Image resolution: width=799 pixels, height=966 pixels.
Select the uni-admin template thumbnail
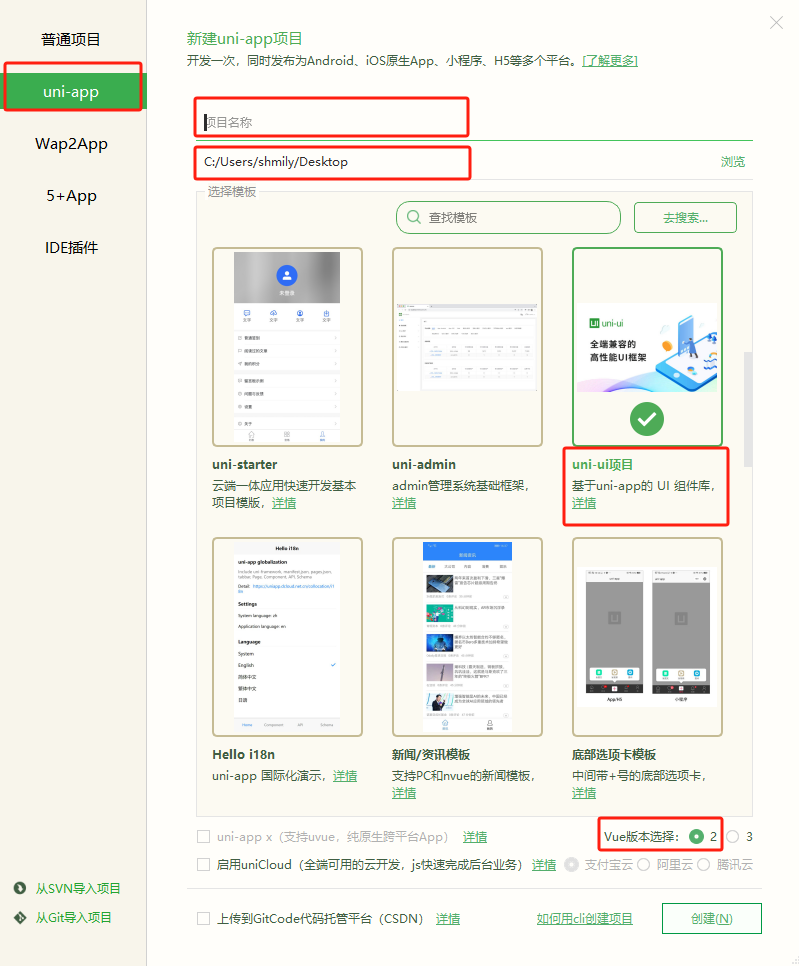(x=467, y=347)
